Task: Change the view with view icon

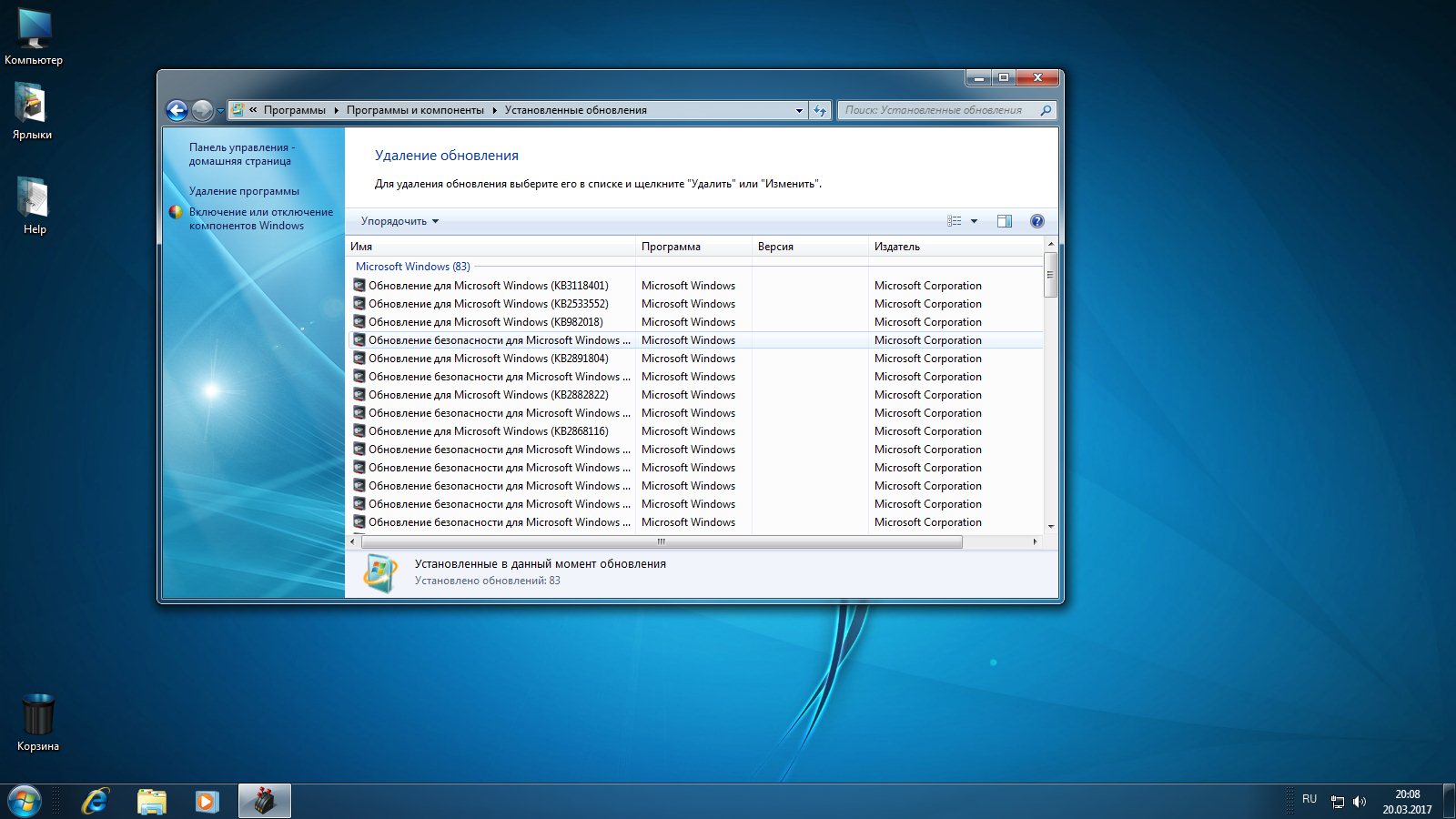Action: [954, 221]
